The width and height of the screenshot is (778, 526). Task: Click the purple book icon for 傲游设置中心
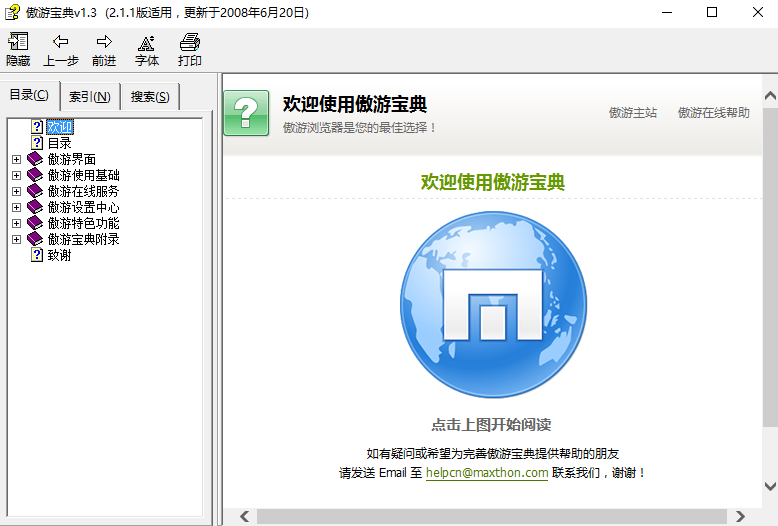point(35,207)
